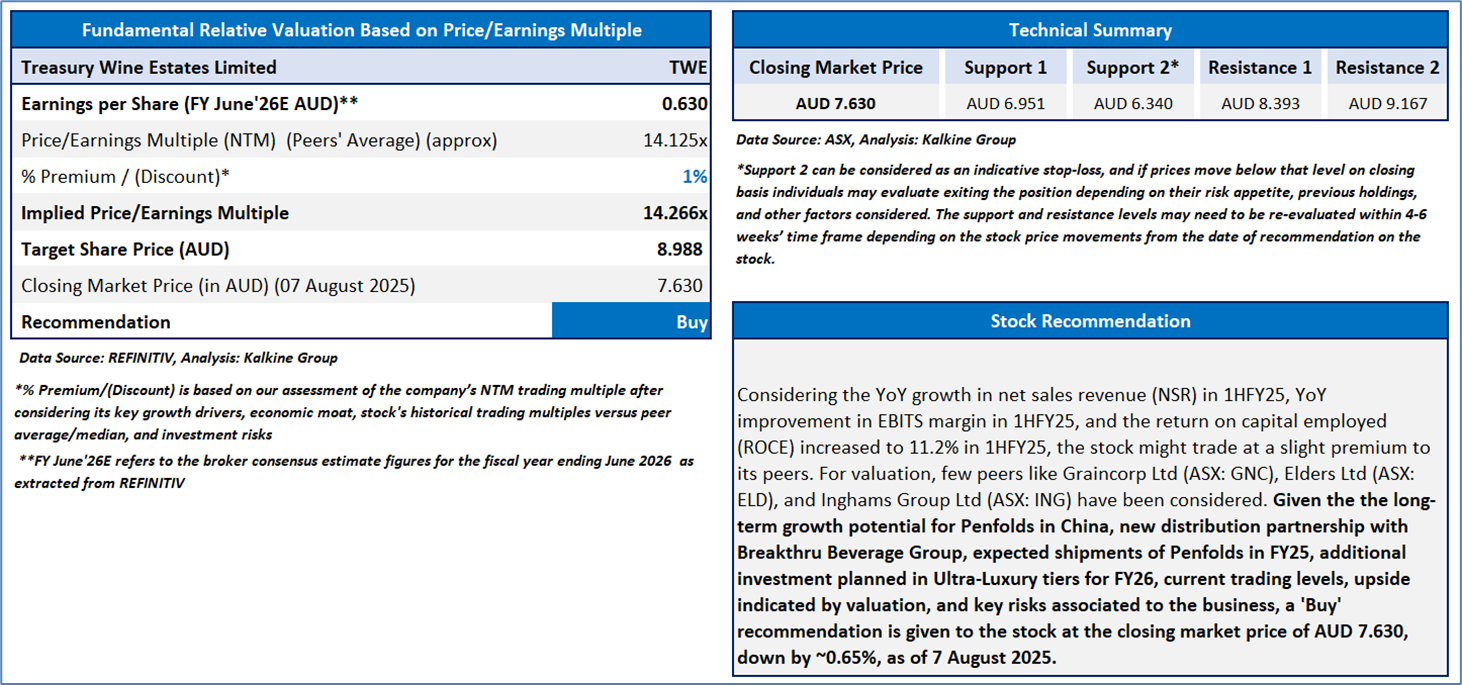Viewport: 1462px width, 685px height.
Task: Select the 14.266x implied multiple value
Action: click(675, 213)
